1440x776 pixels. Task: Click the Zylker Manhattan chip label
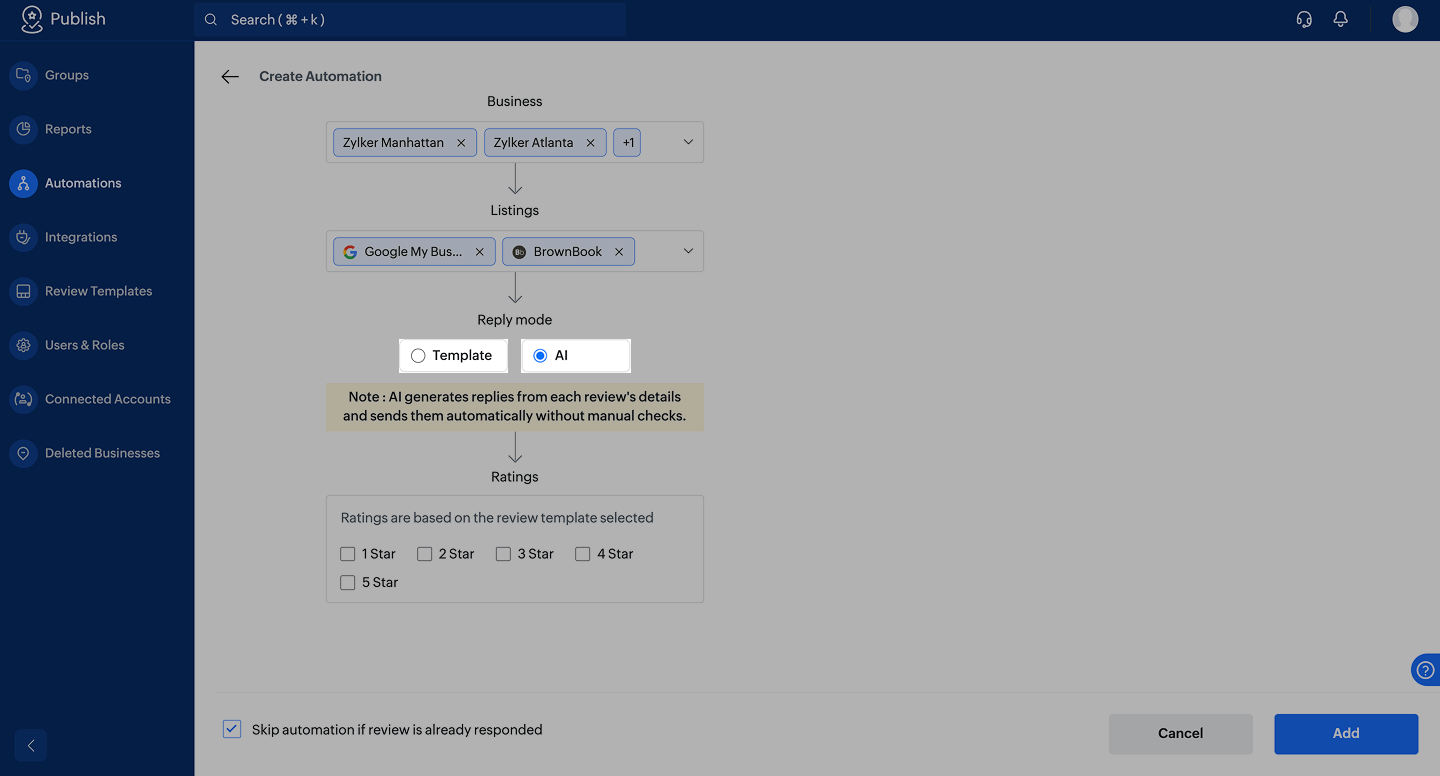pyautogui.click(x=393, y=143)
